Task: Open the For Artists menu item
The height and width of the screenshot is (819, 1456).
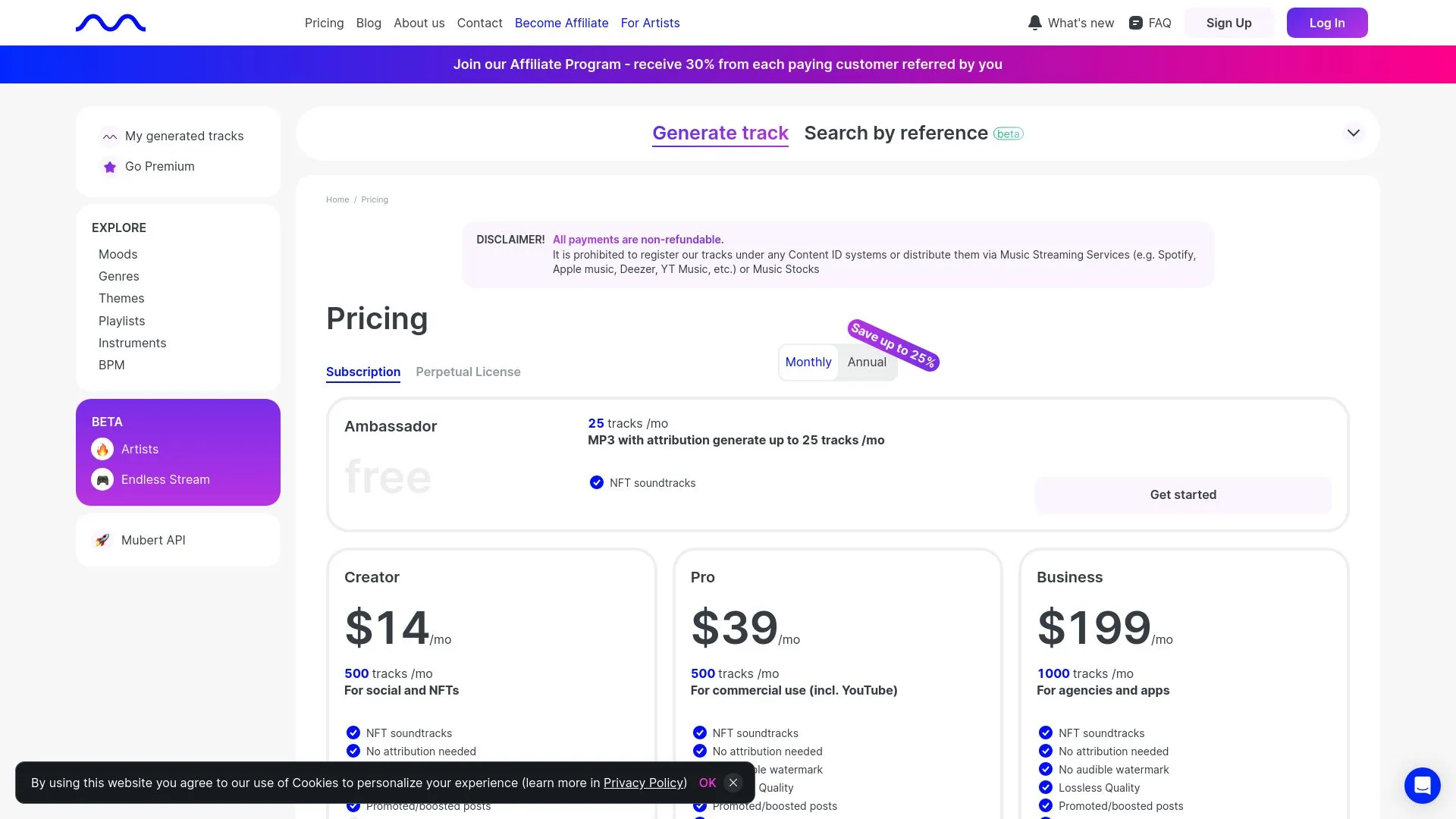Action: click(650, 23)
